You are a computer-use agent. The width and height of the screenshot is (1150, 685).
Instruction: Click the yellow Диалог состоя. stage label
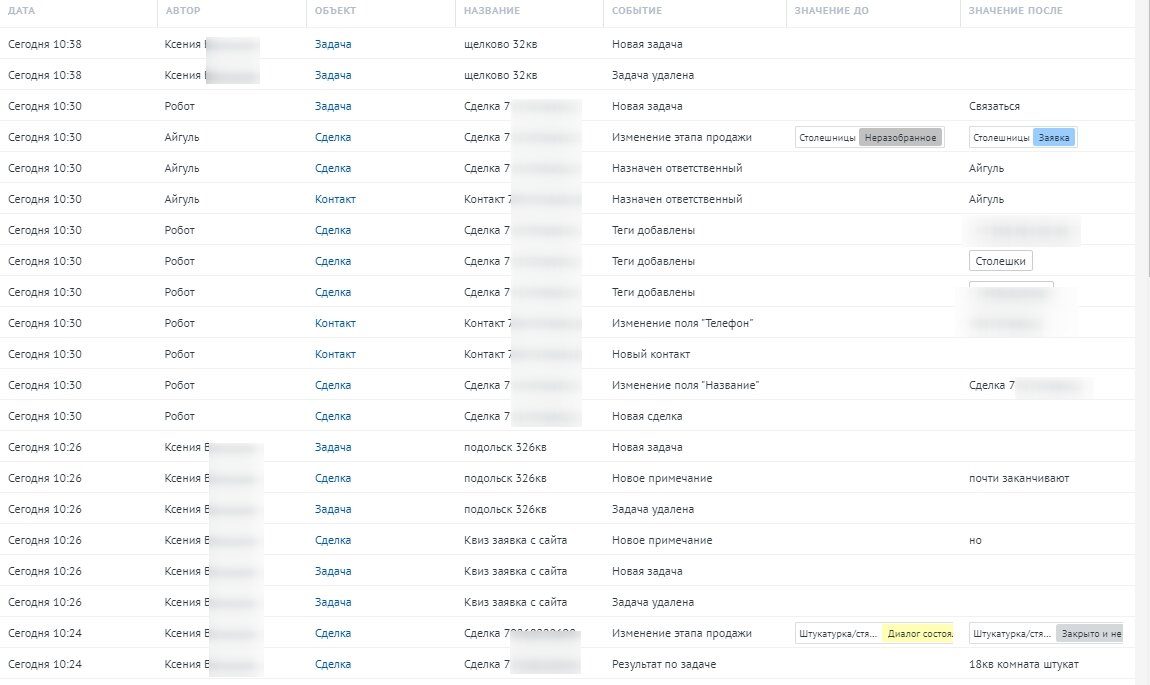click(x=920, y=634)
